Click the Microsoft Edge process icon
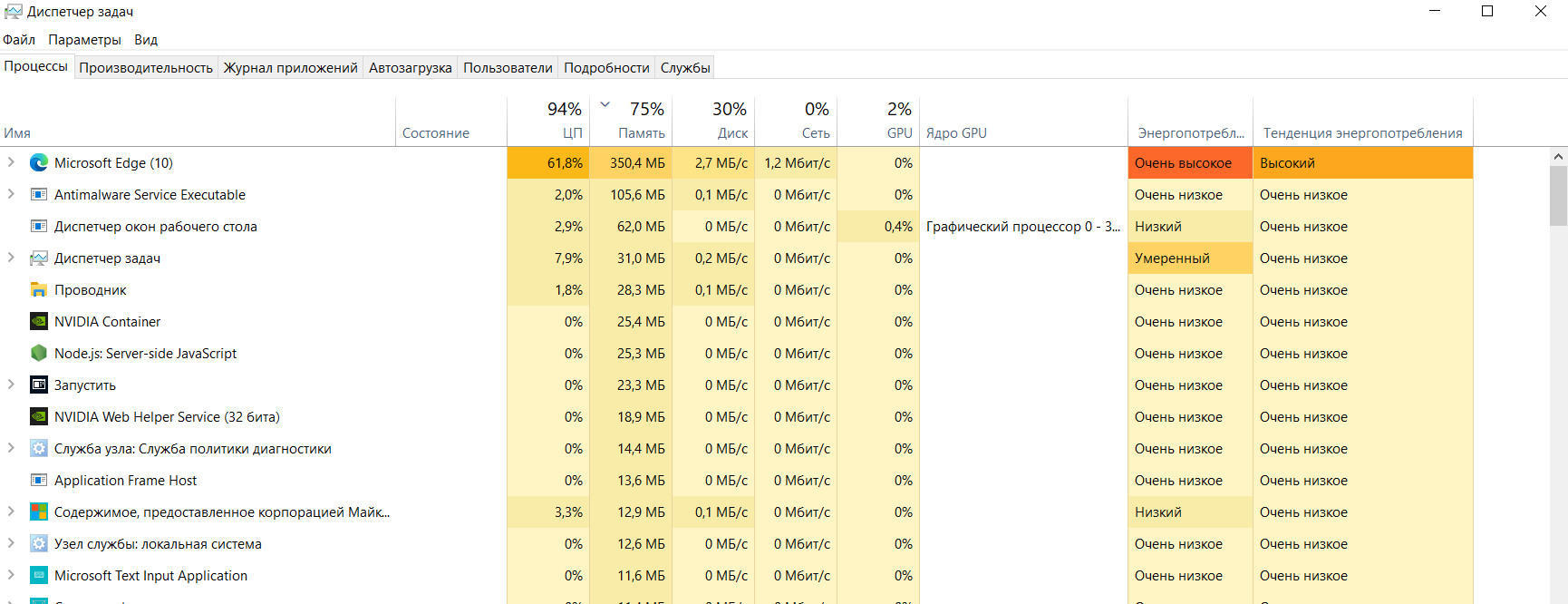This screenshot has width=1568, height=604. [39, 163]
